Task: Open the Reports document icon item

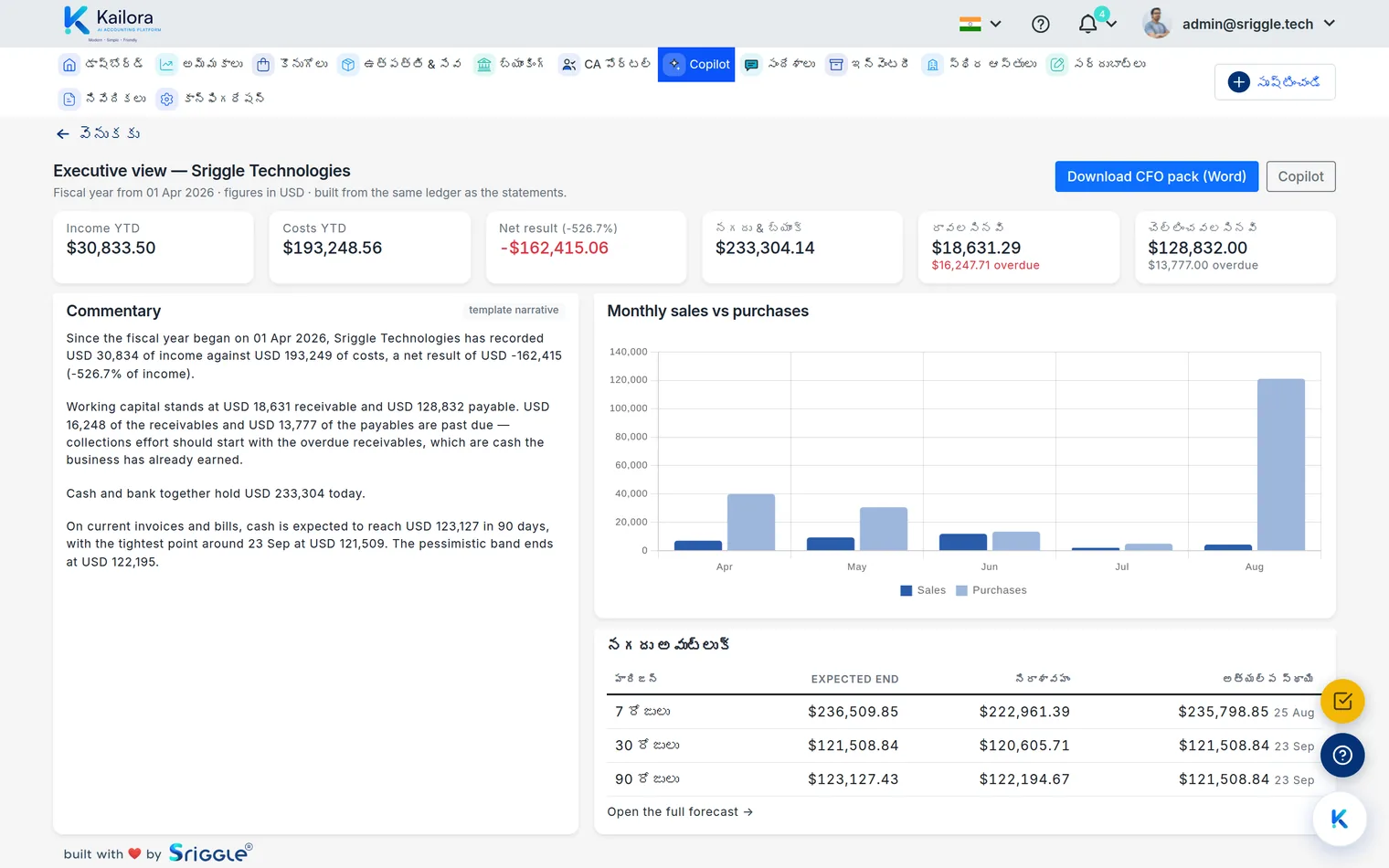Action: (69, 99)
